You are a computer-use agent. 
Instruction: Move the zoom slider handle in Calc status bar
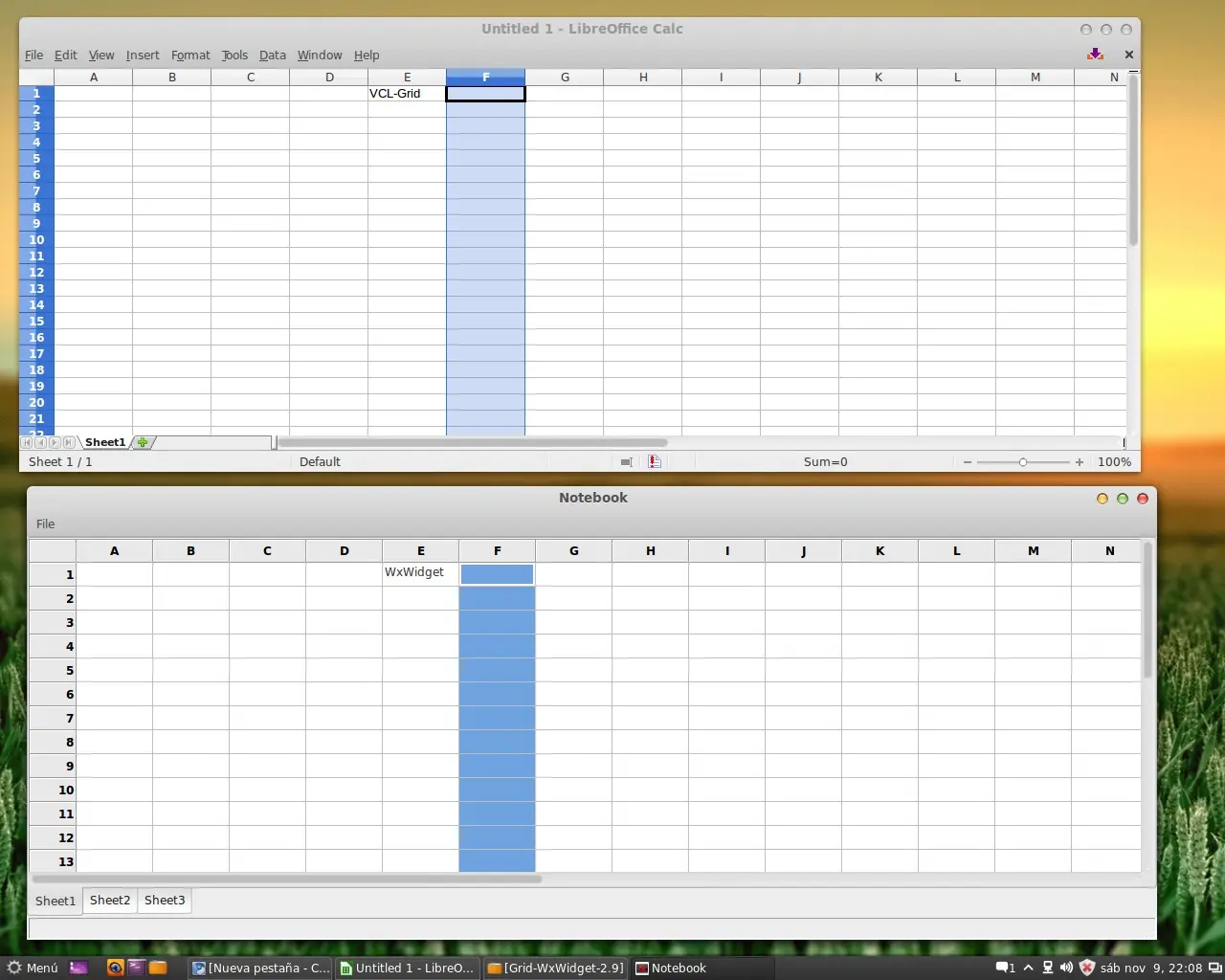pyautogui.click(x=1022, y=462)
